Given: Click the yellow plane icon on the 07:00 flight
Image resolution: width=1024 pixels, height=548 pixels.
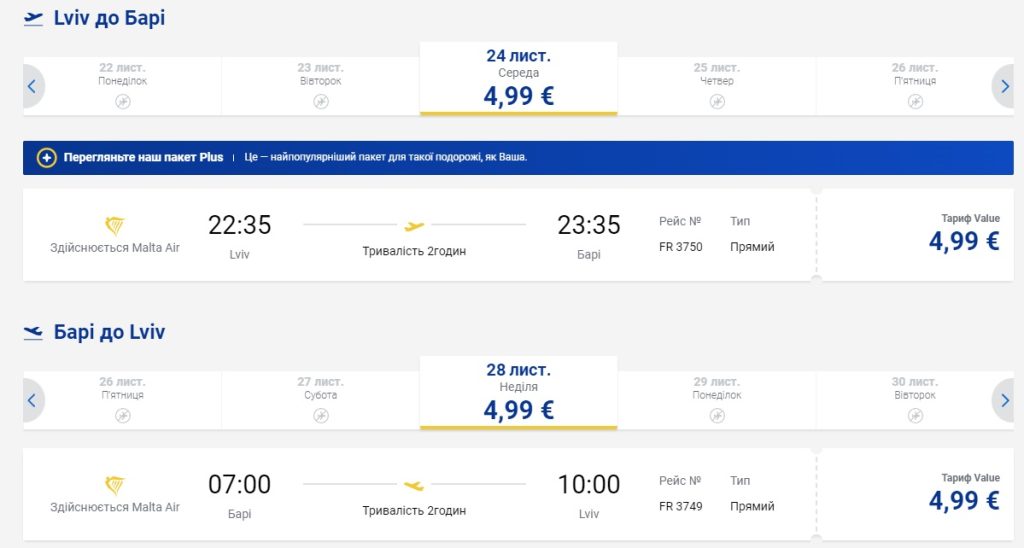Looking at the screenshot, I should (414, 486).
